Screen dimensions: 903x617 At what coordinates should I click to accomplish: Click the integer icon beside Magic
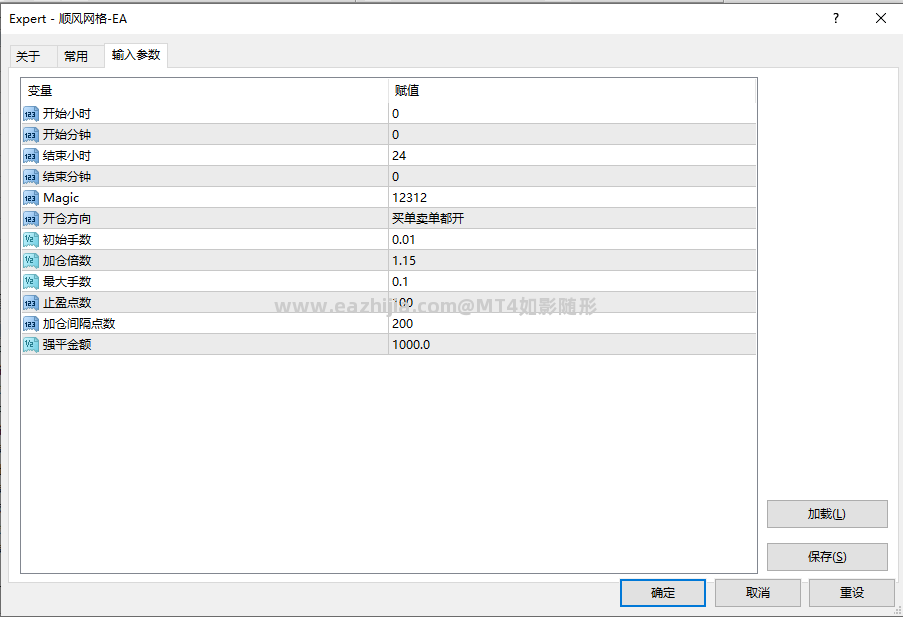tap(31, 198)
